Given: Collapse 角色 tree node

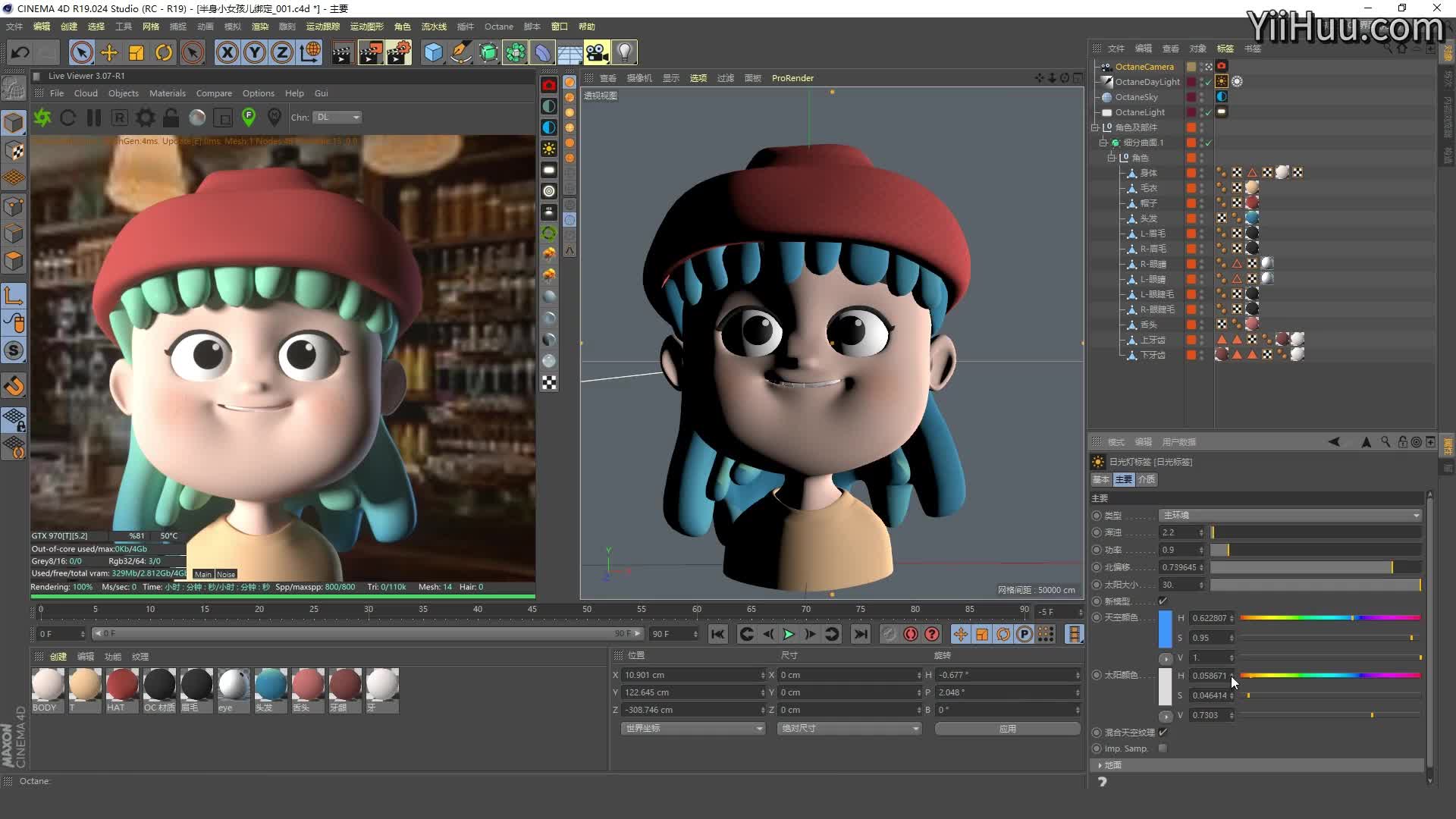Looking at the screenshot, I should pos(1111,158).
